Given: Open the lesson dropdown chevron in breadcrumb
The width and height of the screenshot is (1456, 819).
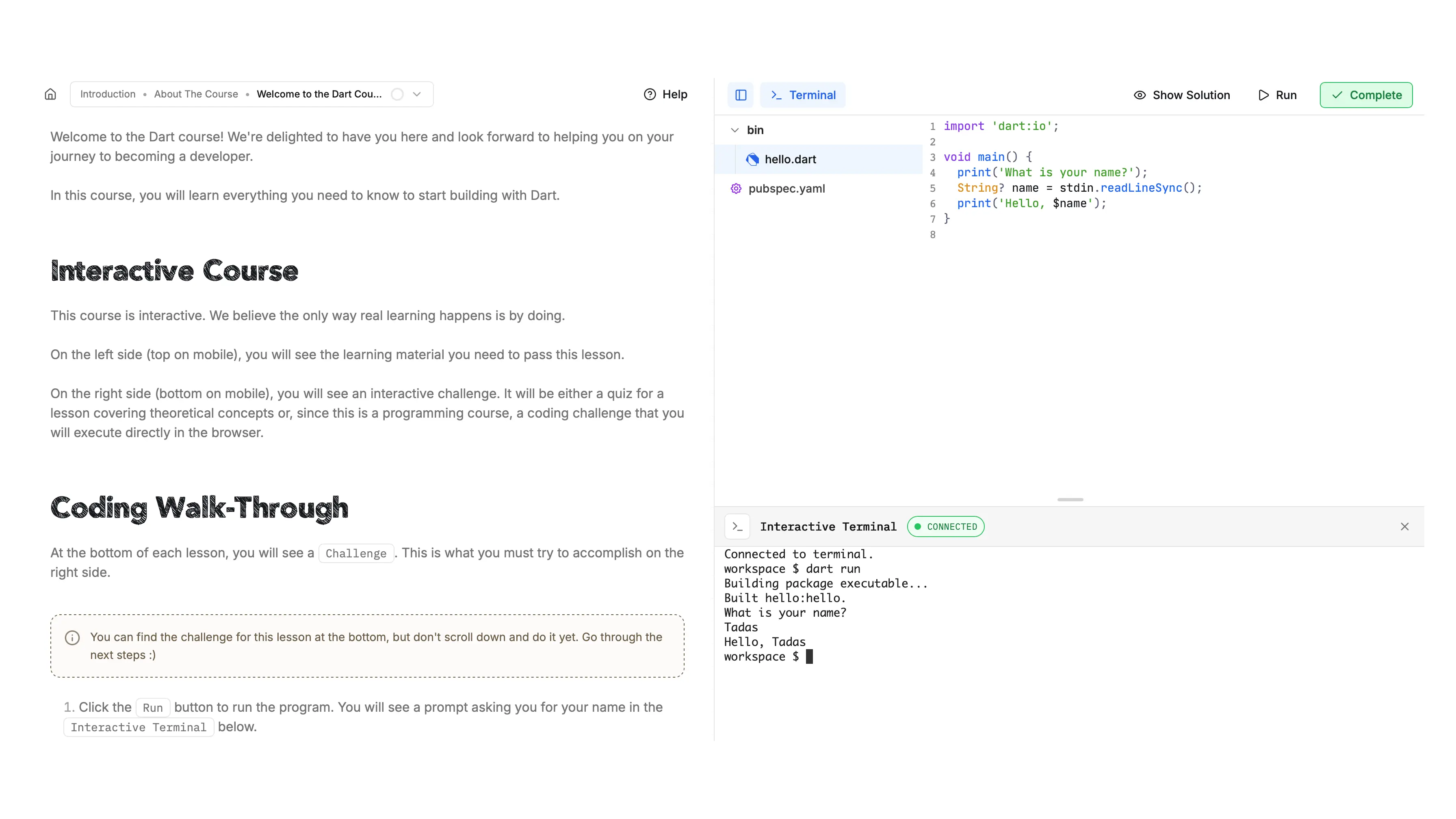Looking at the screenshot, I should click(x=417, y=94).
